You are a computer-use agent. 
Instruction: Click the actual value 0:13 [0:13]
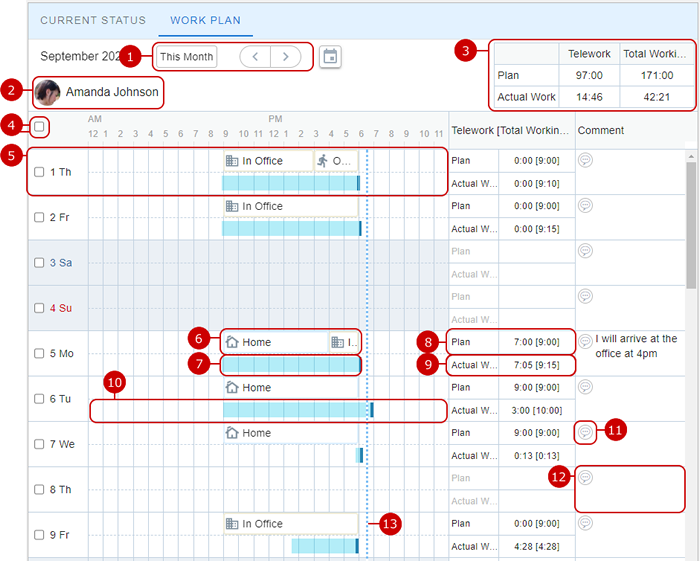(537, 456)
